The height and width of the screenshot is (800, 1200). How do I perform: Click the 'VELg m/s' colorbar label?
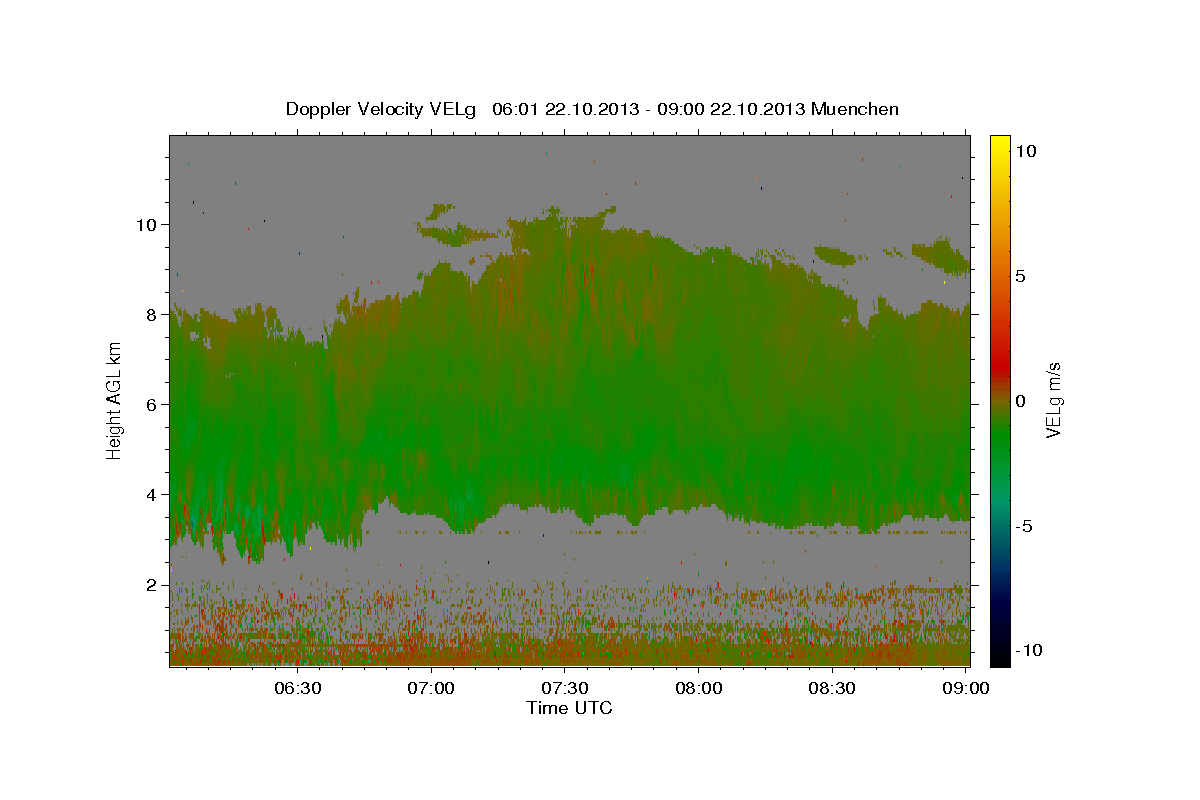click(x=1053, y=400)
